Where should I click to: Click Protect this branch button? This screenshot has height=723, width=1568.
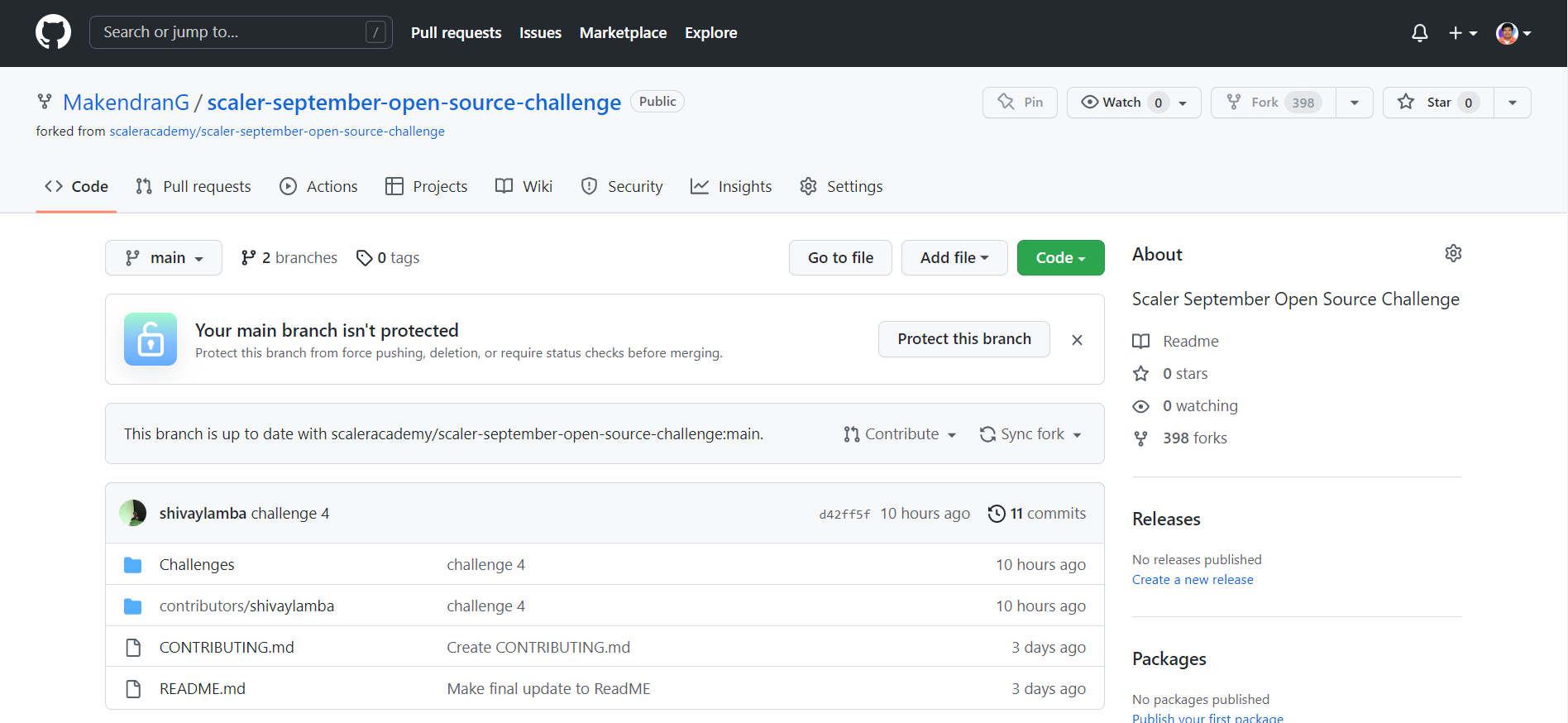(964, 339)
